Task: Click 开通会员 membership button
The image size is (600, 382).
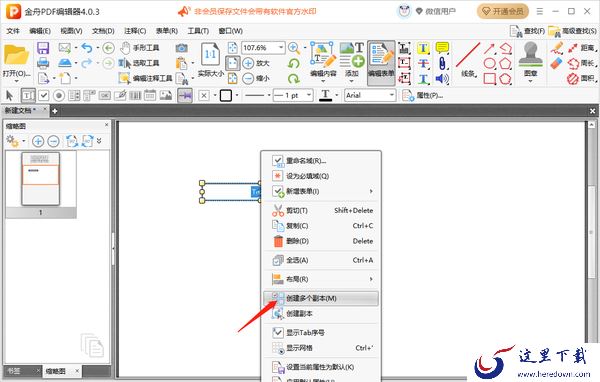Action: (x=503, y=11)
